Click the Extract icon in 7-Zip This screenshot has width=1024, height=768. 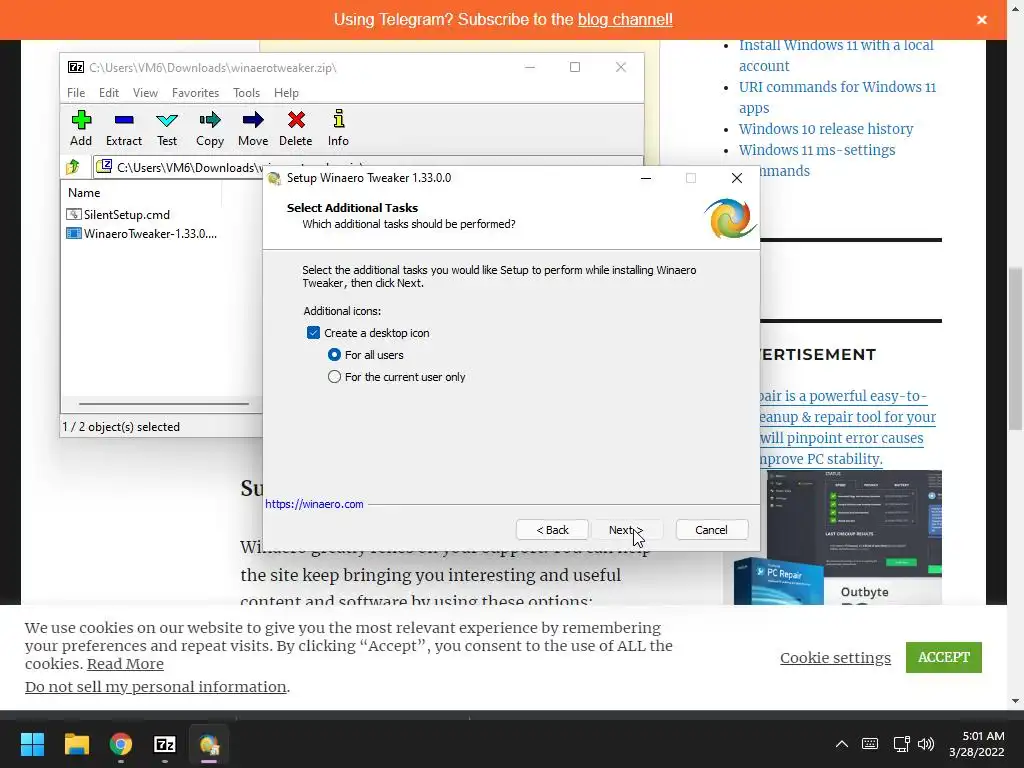pos(123,128)
